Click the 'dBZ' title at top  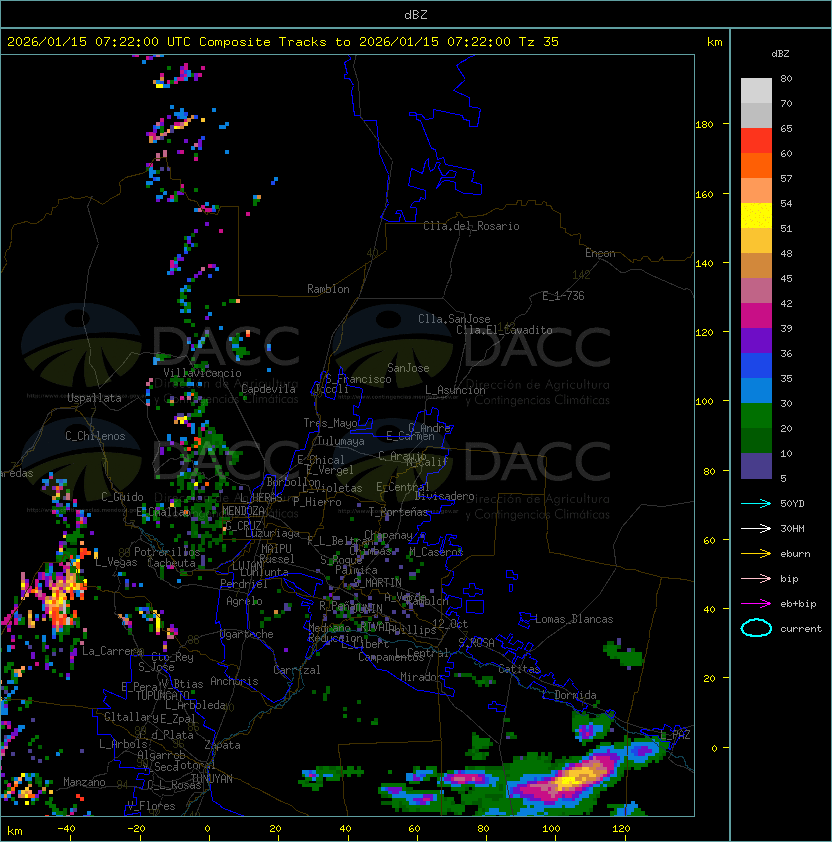(x=416, y=15)
